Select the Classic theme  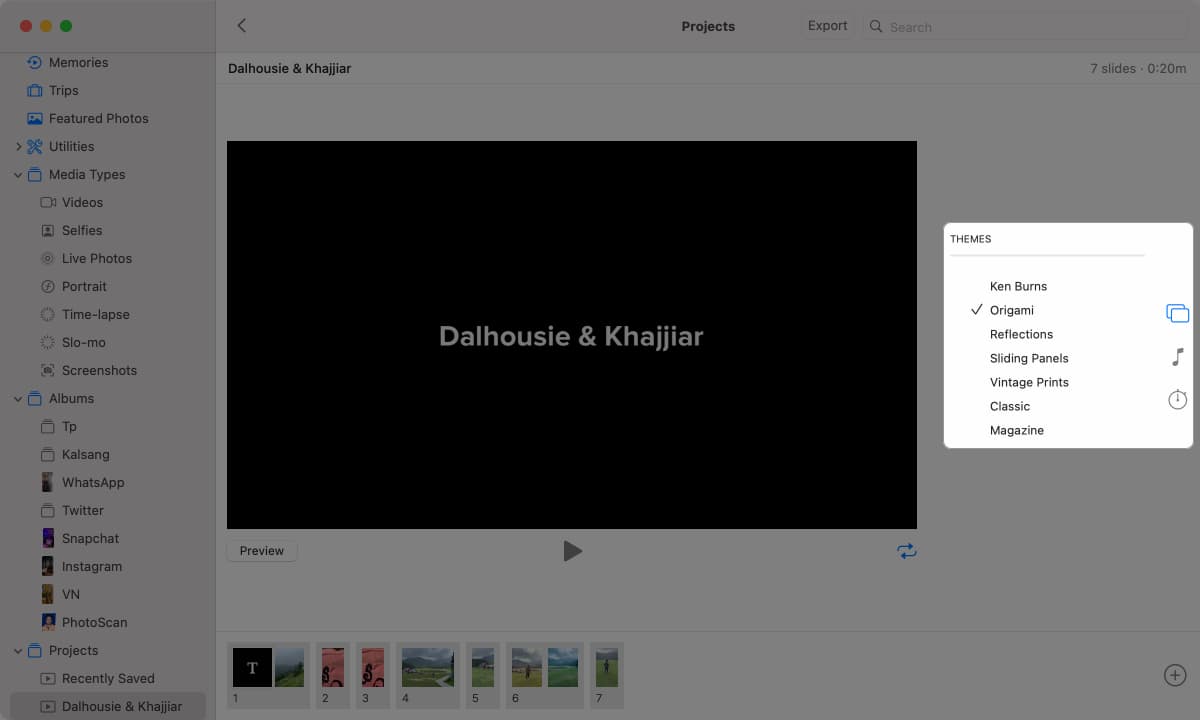1010,406
